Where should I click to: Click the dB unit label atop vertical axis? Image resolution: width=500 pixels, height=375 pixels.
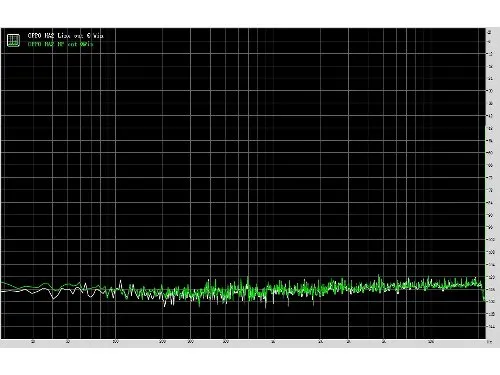[x=489, y=32]
